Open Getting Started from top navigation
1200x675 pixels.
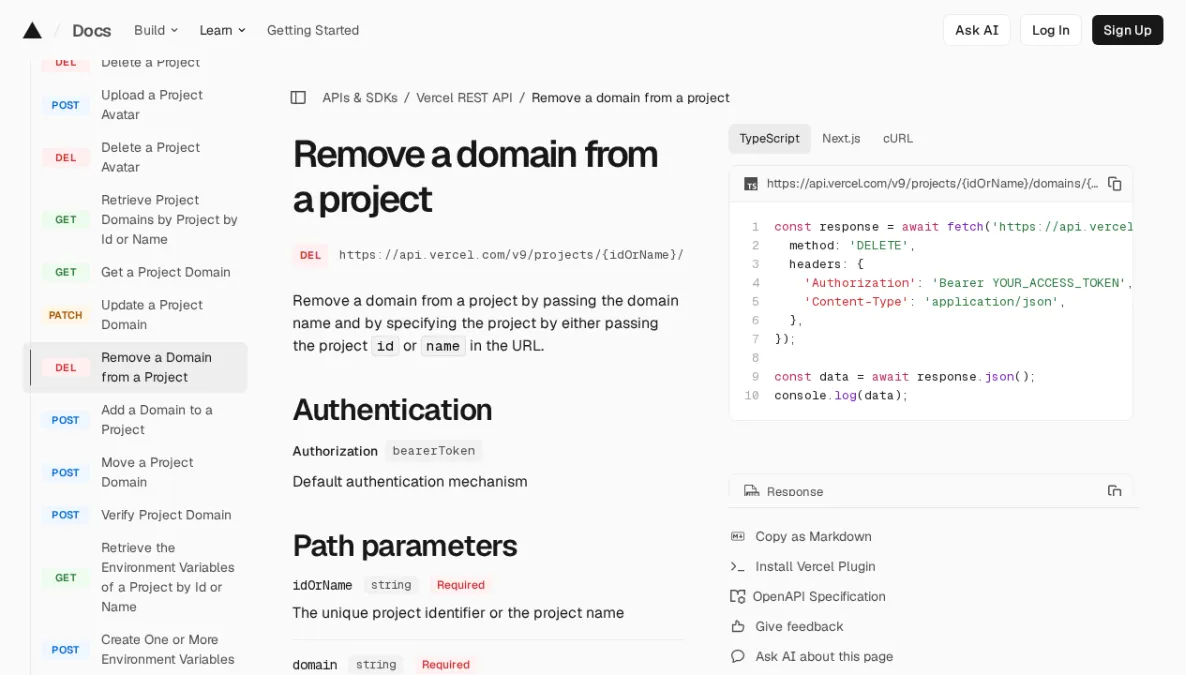click(313, 30)
